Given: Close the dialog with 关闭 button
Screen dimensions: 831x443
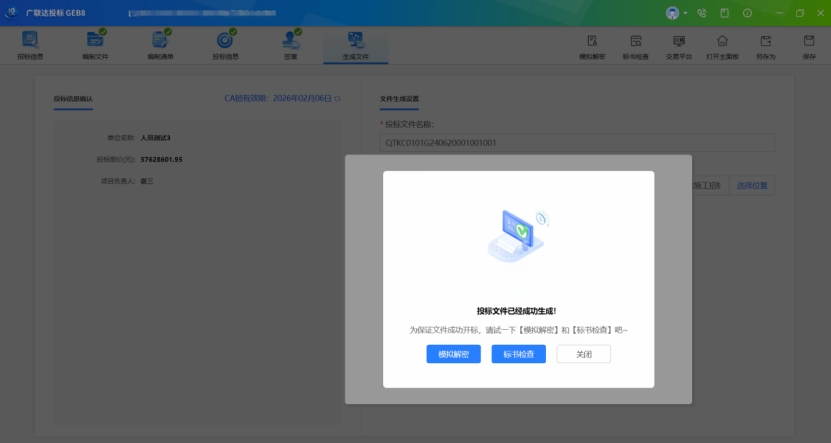Looking at the screenshot, I should click(x=583, y=354).
